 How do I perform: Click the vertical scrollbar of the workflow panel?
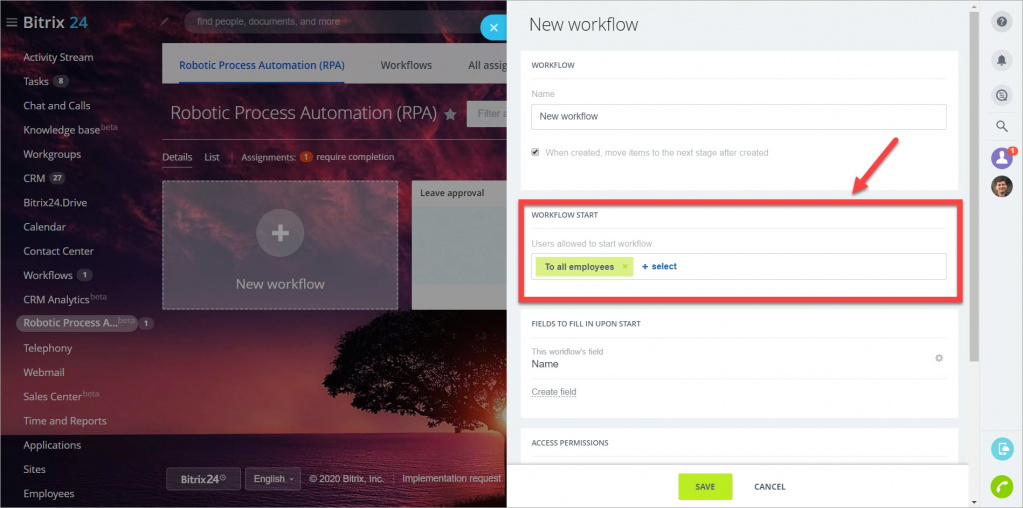pos(974,186)
